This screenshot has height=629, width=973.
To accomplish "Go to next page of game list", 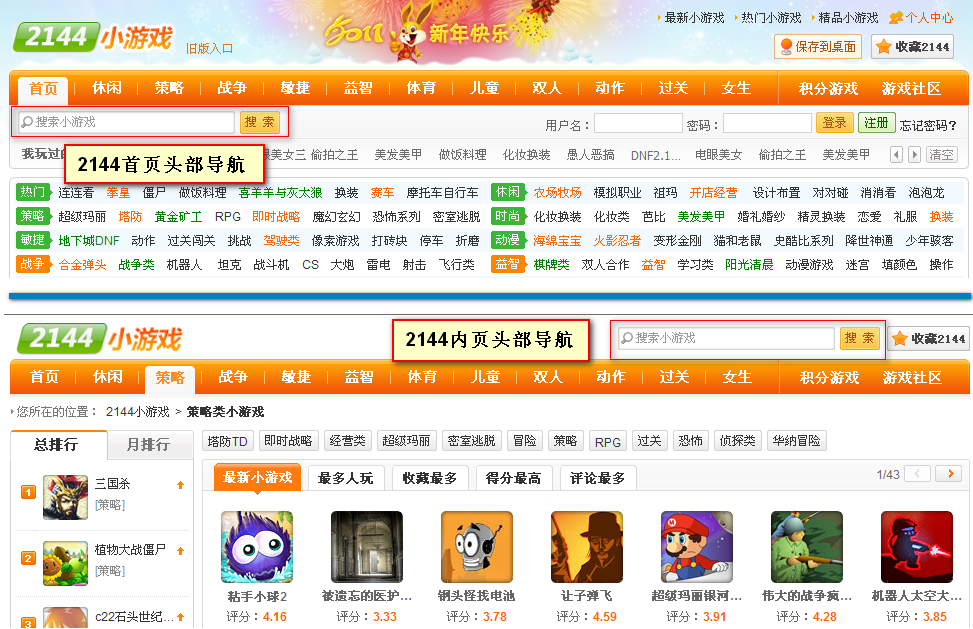I will pos(948,474).
